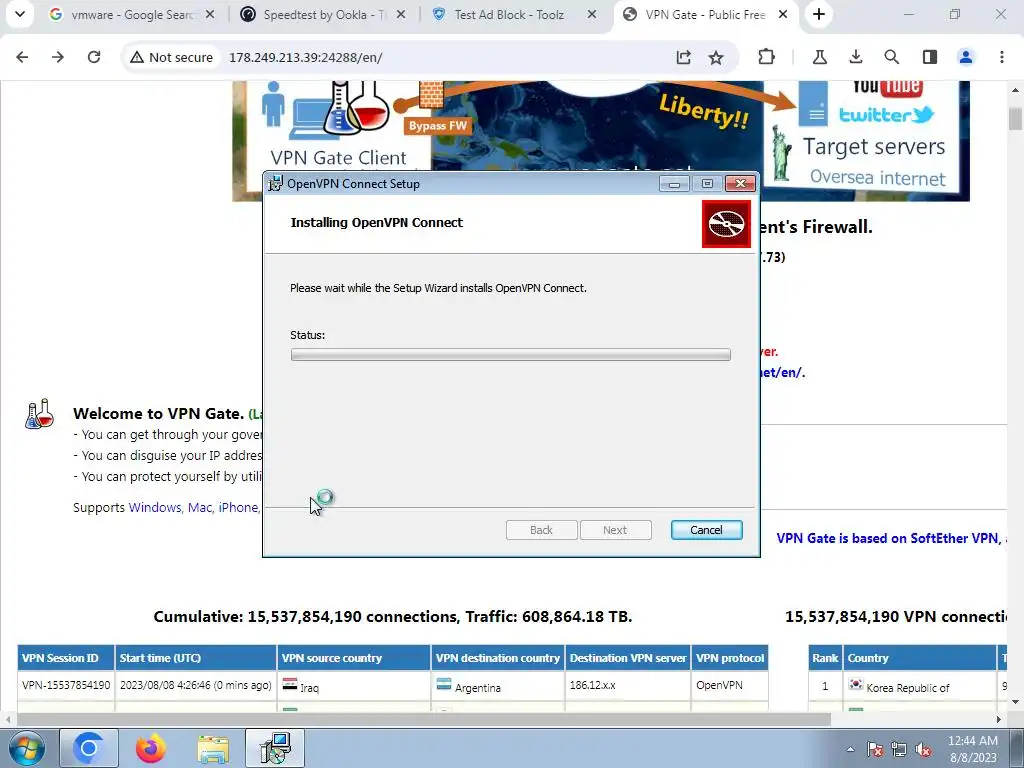Screen dimensions: 1024x768
Task: Select the VPN Gate Public Free tab
Action: [x=704, y=14]
